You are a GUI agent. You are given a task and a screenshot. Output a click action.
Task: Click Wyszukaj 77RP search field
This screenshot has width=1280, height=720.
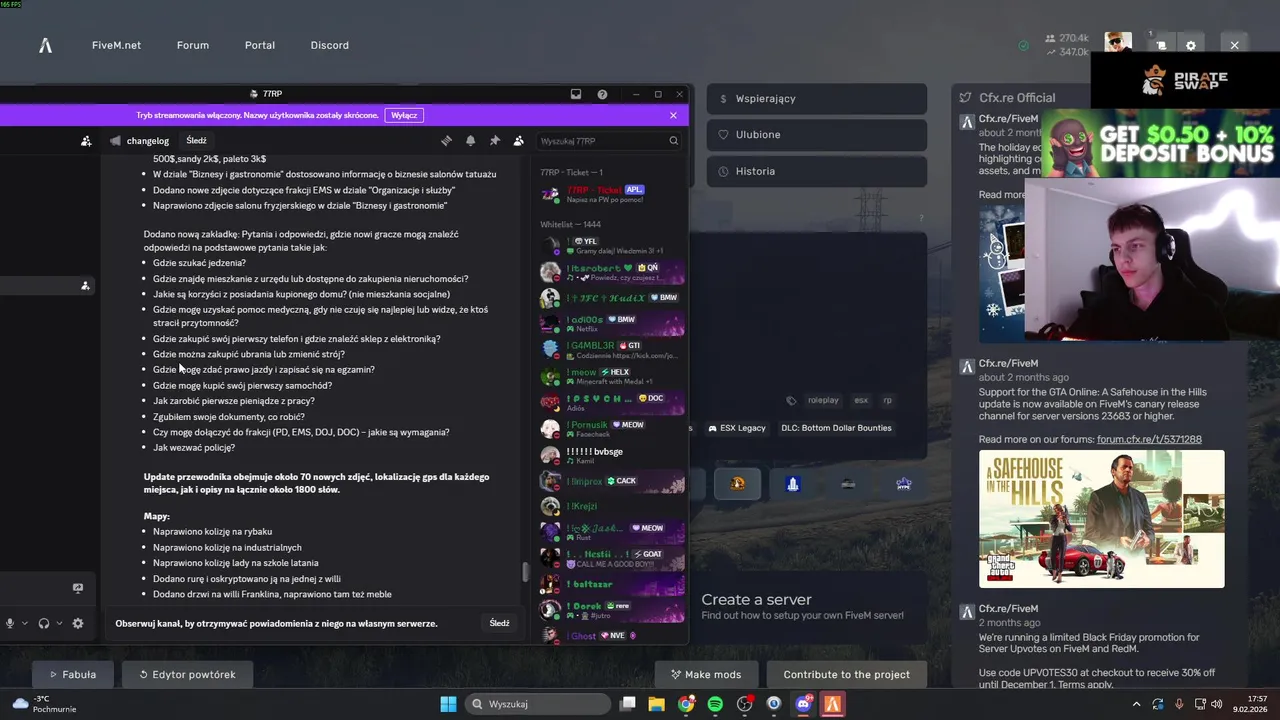coord(609,141)
